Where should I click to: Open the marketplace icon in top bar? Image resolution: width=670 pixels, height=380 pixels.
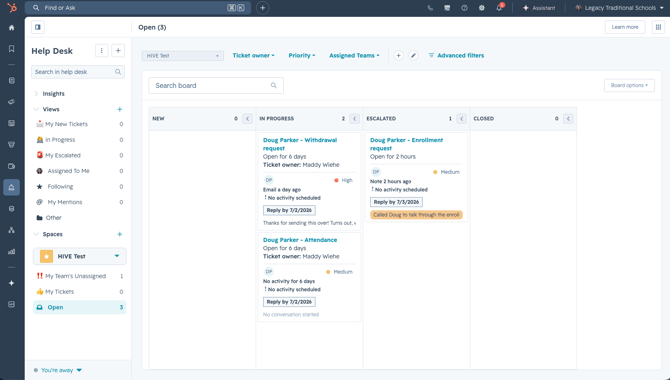(x=447, y=8)
